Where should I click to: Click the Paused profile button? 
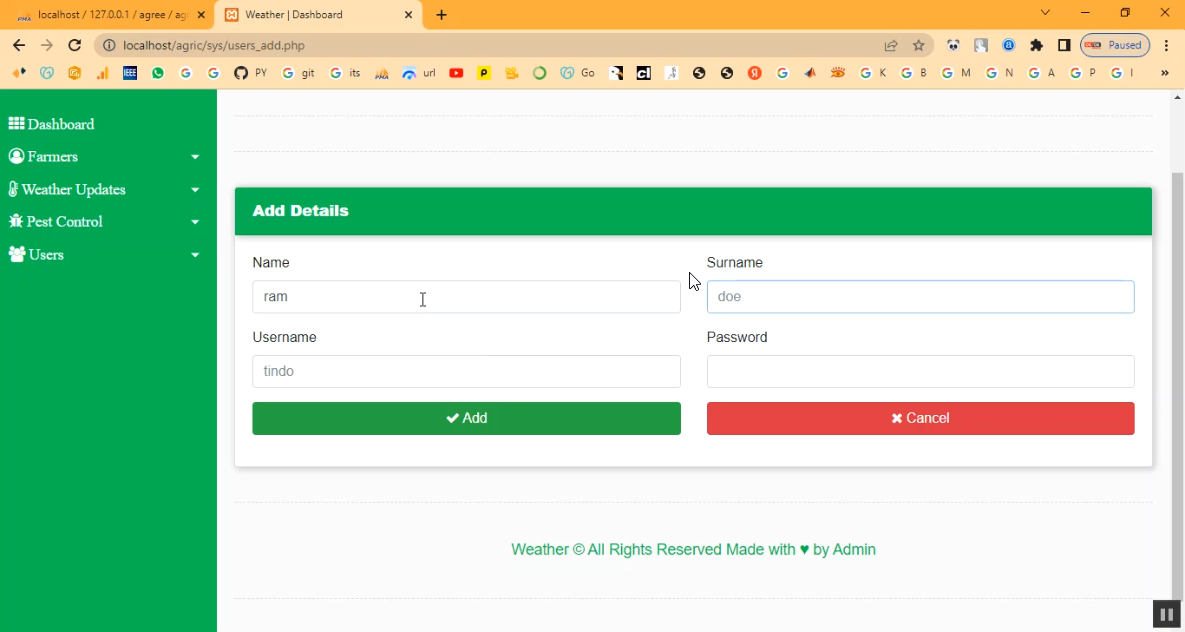(1114, 45)
